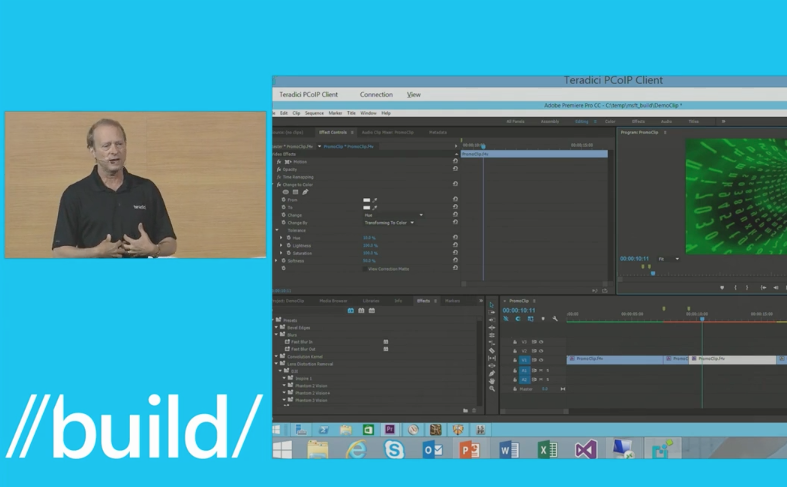787x487 pixels.
Task: Launch Visual Studio from Windows taskbar
Action: [585, 449]
